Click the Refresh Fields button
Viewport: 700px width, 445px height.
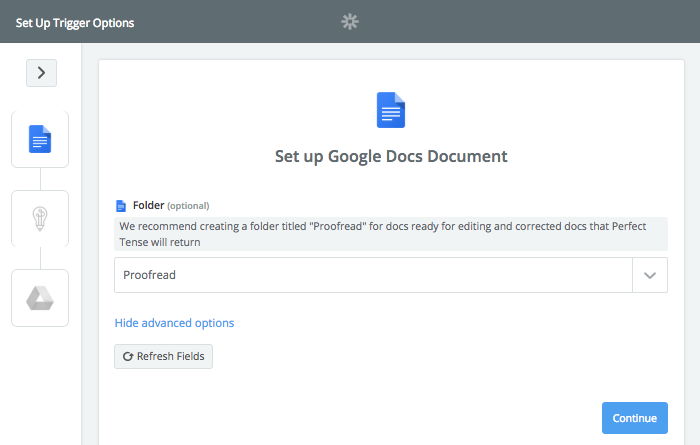click(163, 356)
